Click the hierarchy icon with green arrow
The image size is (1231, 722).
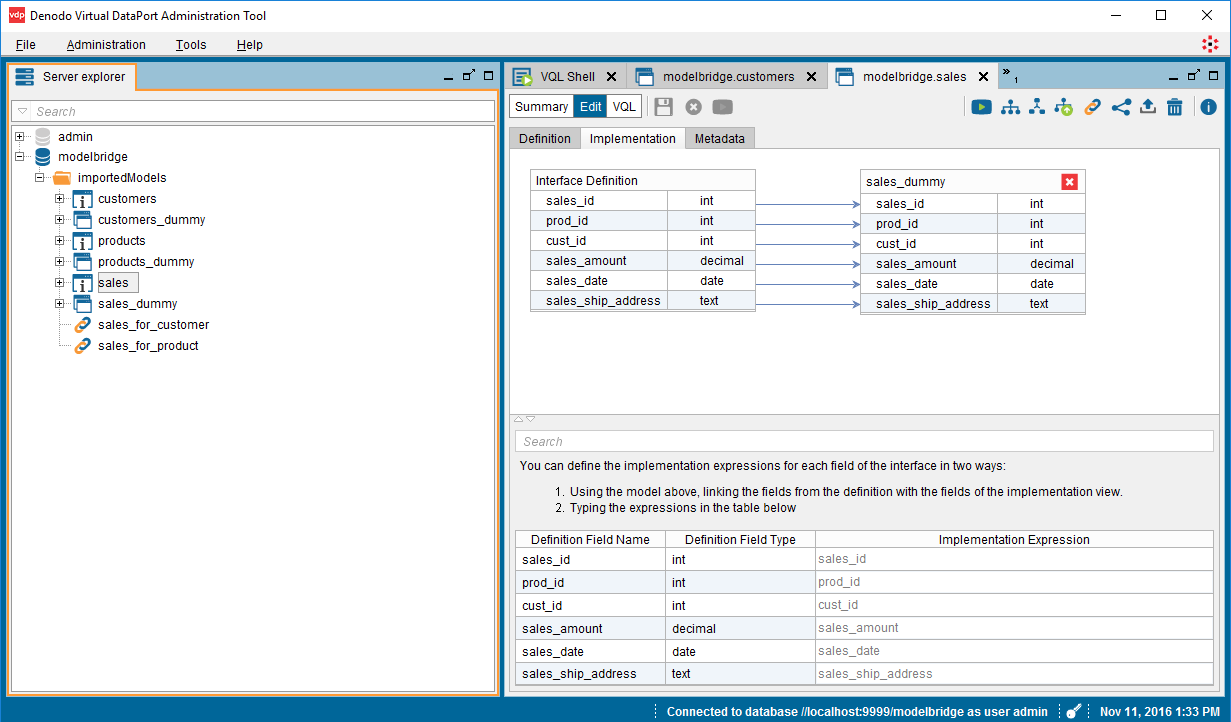(x=1064, y=107)
